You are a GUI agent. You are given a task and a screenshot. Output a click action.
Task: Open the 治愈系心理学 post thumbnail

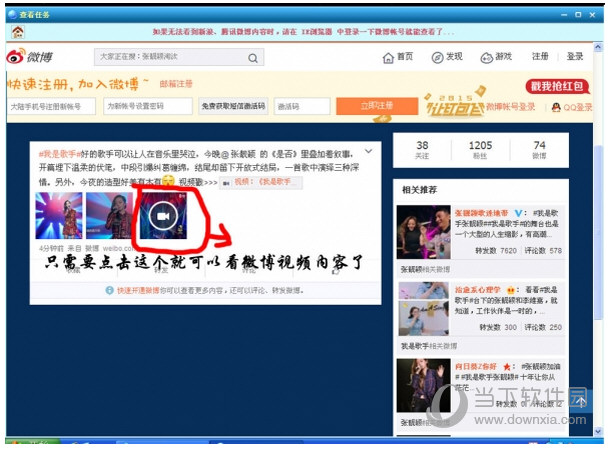[424, 309]
